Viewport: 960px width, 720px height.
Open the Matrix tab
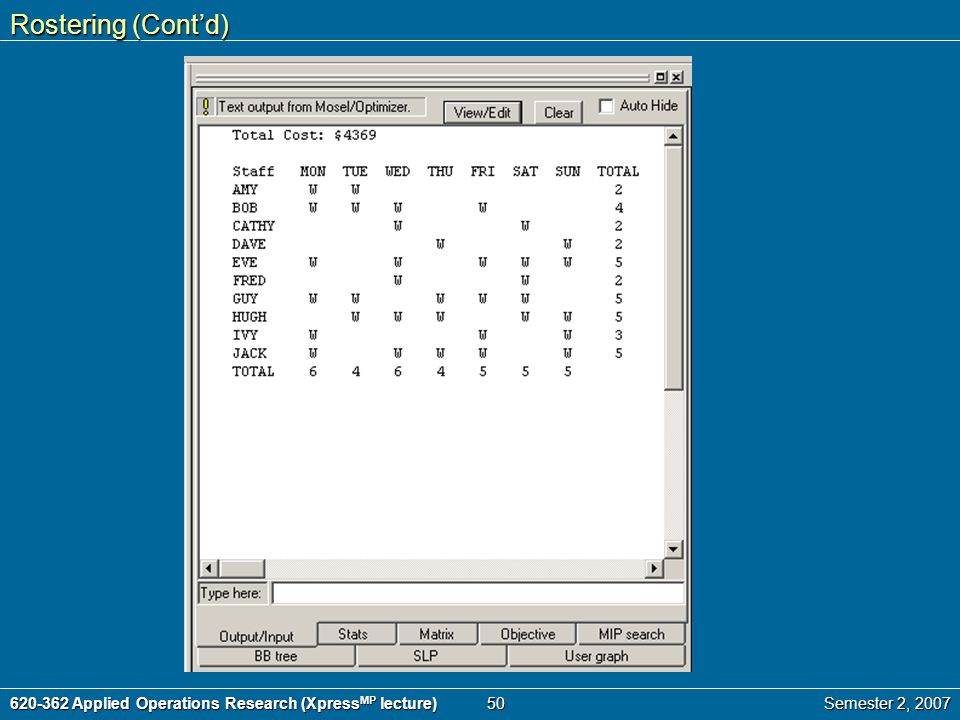tap(437, 634)
